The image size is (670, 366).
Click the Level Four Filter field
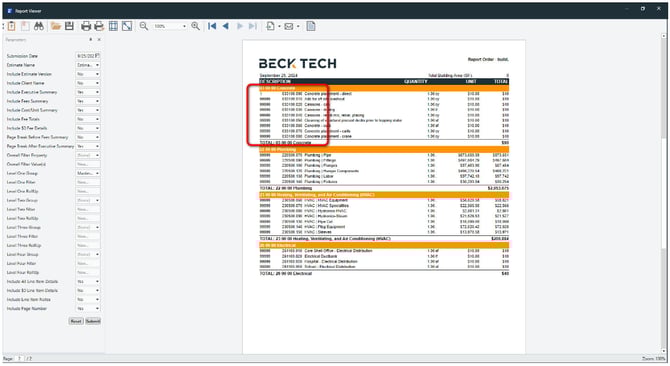pyautogui.click(x=88, y=263)
